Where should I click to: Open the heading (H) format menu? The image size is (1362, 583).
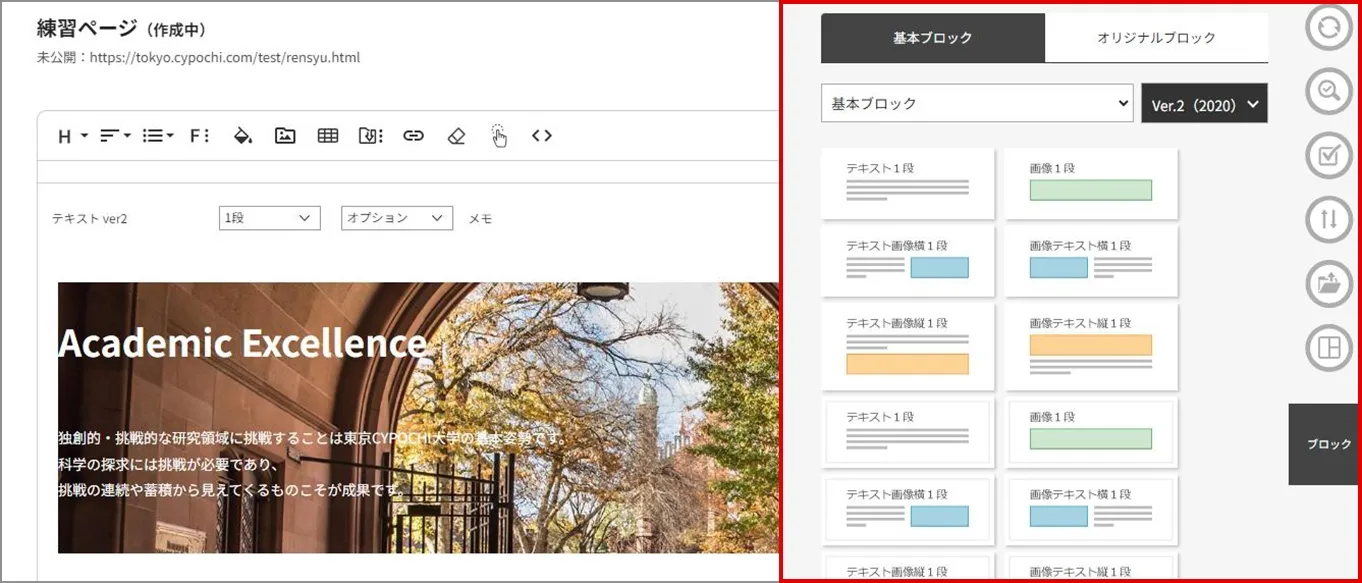click(72, 136)
